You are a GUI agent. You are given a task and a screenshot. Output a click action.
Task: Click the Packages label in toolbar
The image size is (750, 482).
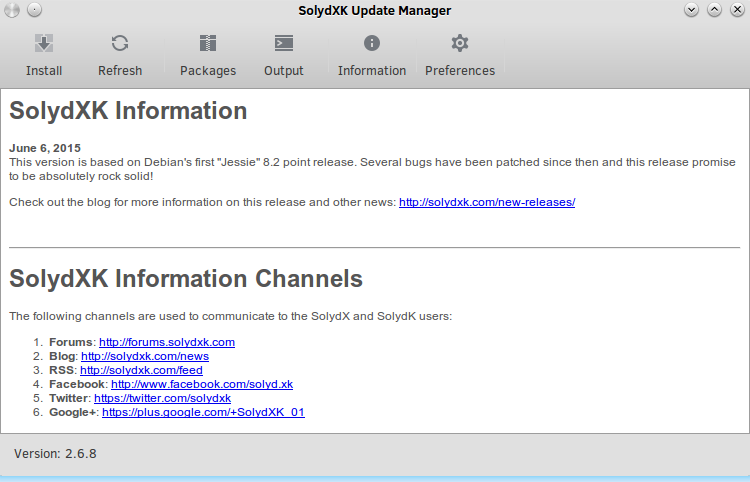pos(208,71)
